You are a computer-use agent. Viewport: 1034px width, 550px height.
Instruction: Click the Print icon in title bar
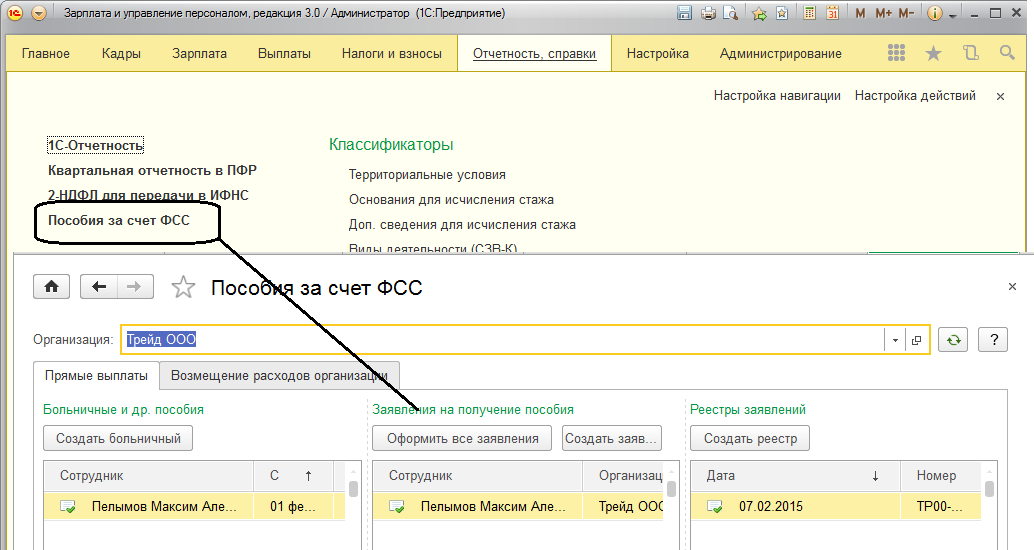click(708, 13)
